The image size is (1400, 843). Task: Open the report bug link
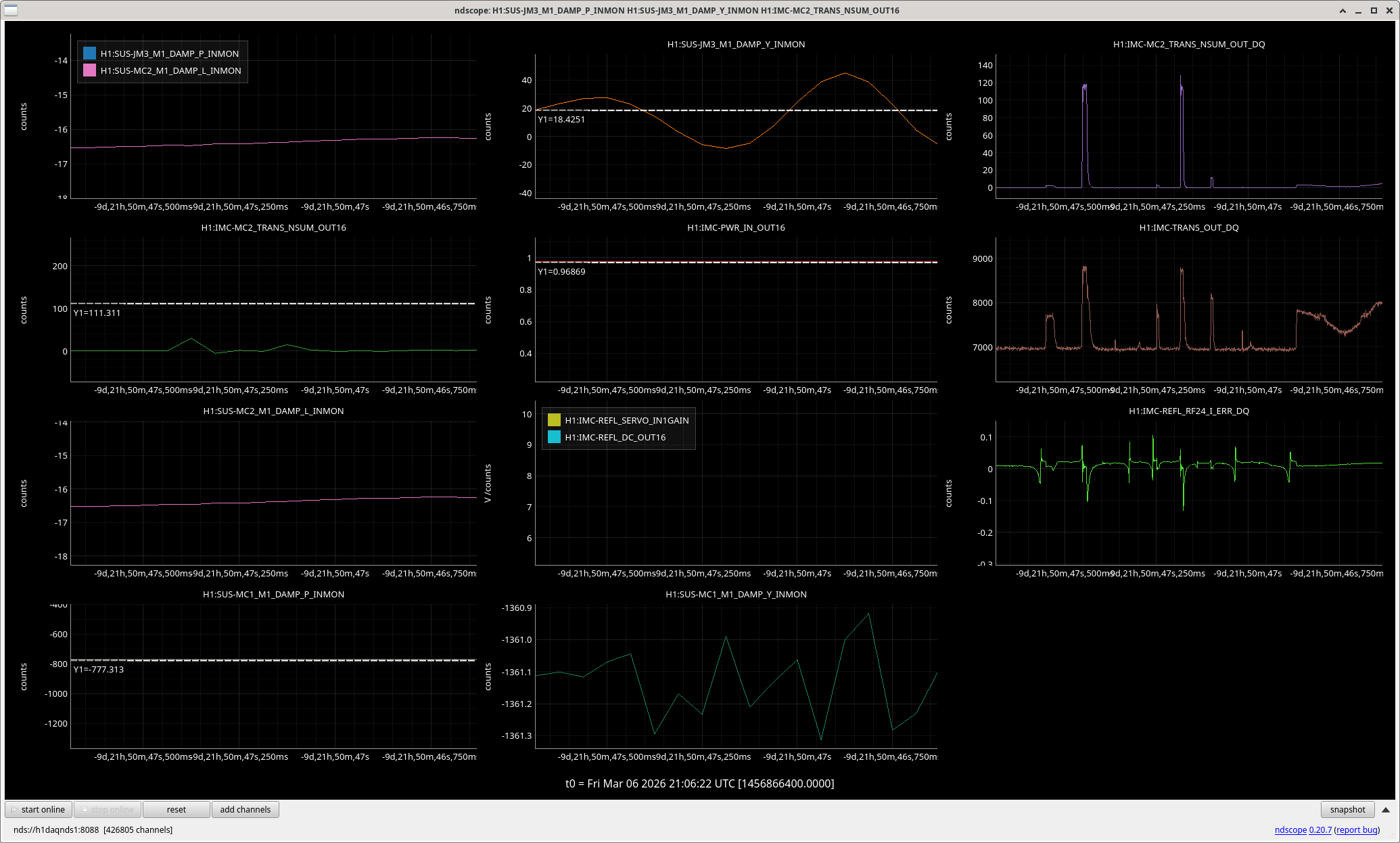[1357, 829]
